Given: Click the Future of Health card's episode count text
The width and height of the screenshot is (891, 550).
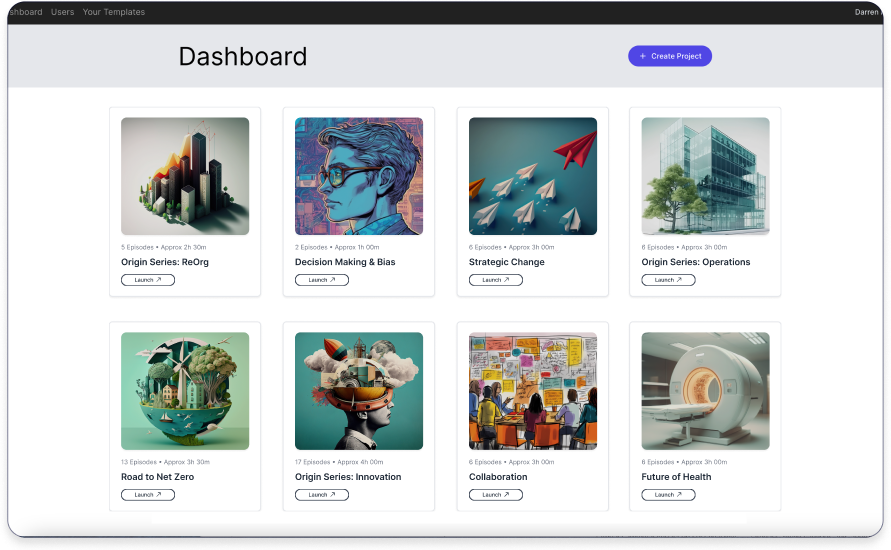Looking at the screenshot, I should pos(684,462).
